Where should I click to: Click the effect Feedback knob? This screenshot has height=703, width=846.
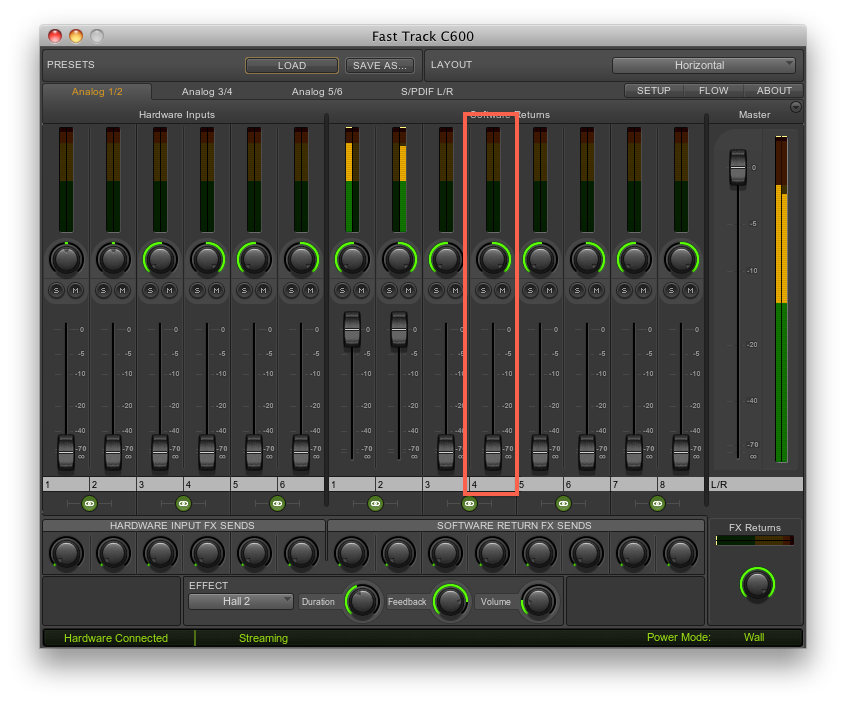click(451, 601)
